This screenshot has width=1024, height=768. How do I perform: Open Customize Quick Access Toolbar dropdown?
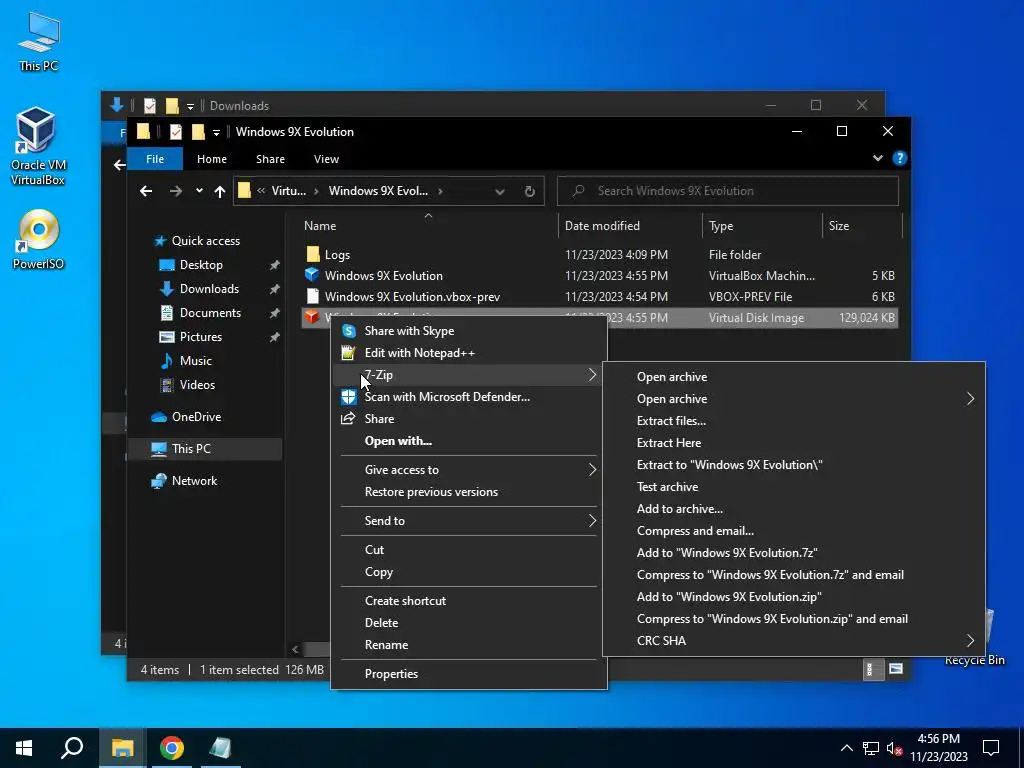(x=216, y=133)
